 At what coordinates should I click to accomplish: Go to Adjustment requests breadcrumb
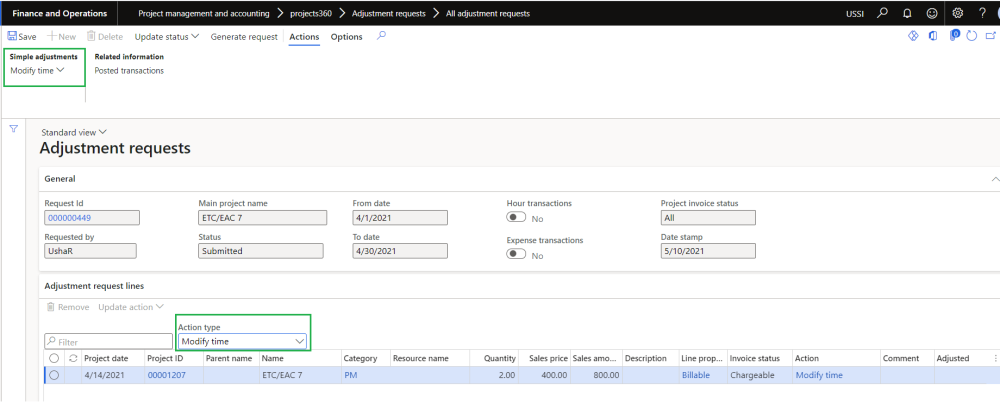coord(388,13)
